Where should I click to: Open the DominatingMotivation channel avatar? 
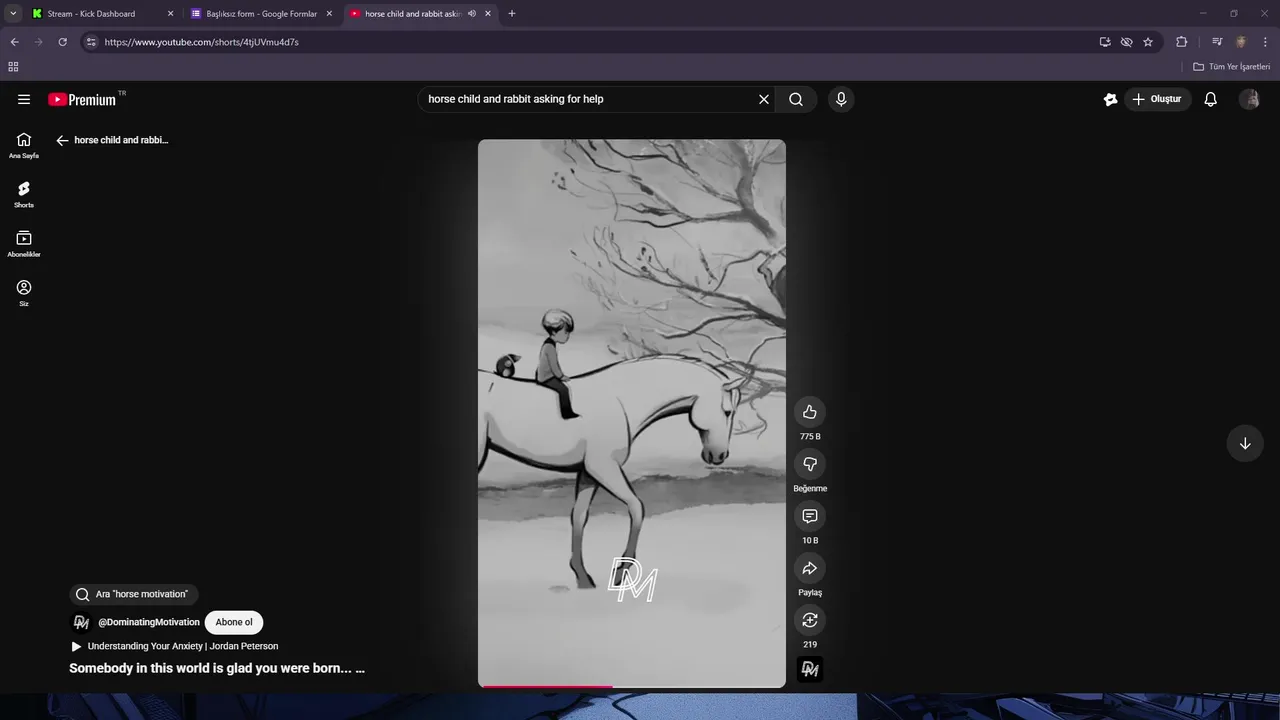(x=81, y=622)
